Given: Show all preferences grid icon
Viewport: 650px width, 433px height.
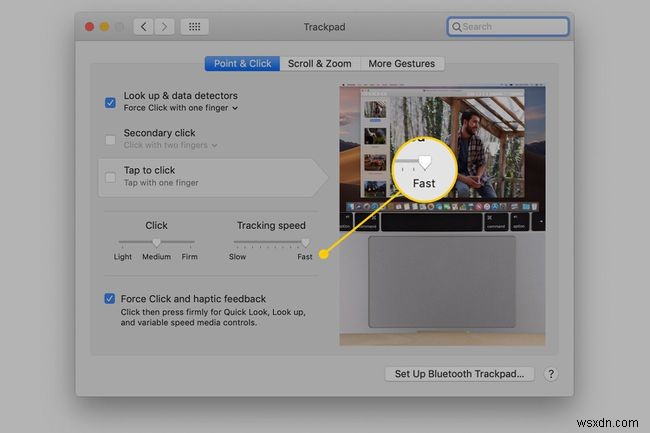Looking at the screenshot, I should pyautogui.click(x=197, y=27).
